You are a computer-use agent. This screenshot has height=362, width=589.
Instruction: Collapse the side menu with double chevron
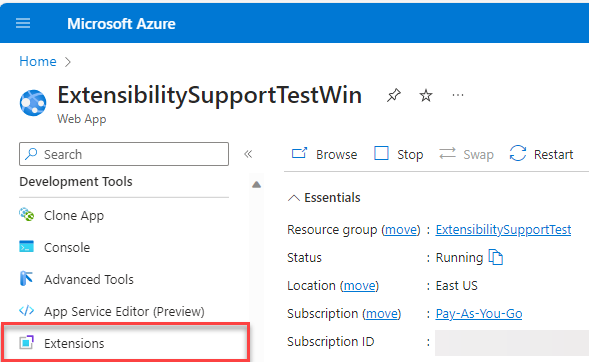pyautogui.click(x=248, y=154)
